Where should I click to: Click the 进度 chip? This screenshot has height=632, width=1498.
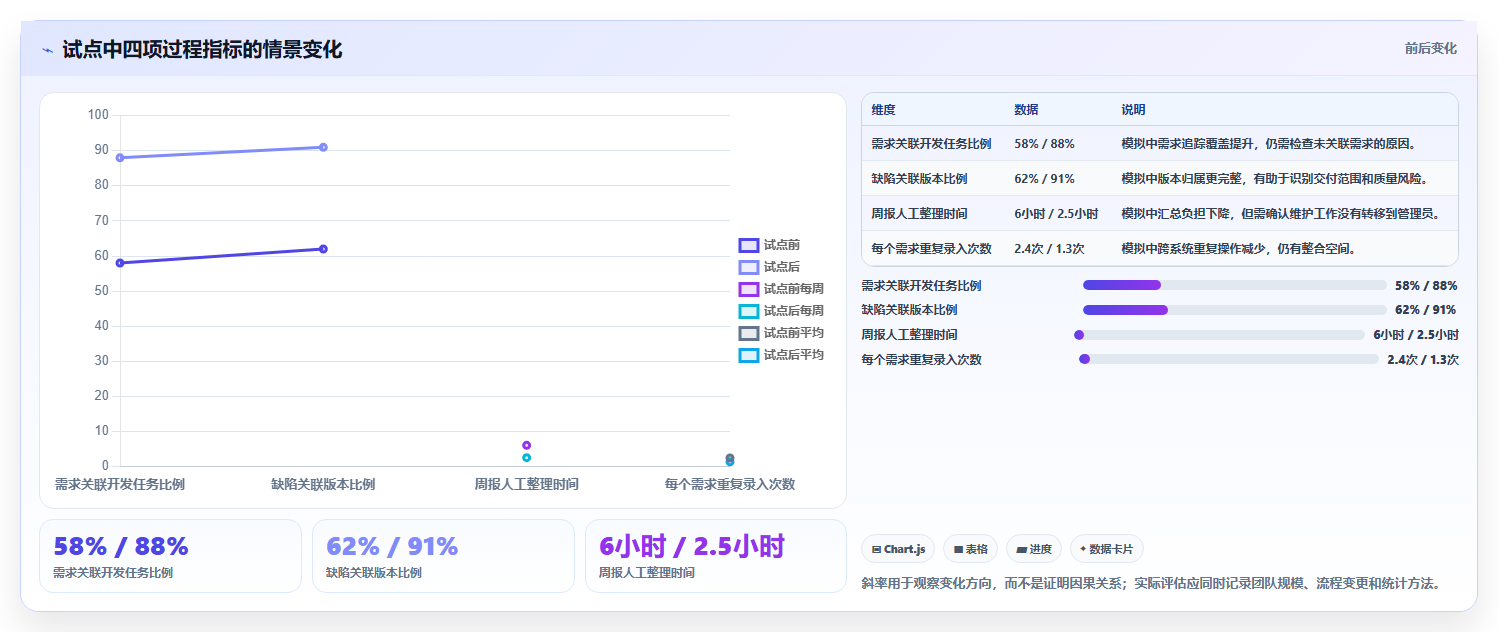point(1034,549)
